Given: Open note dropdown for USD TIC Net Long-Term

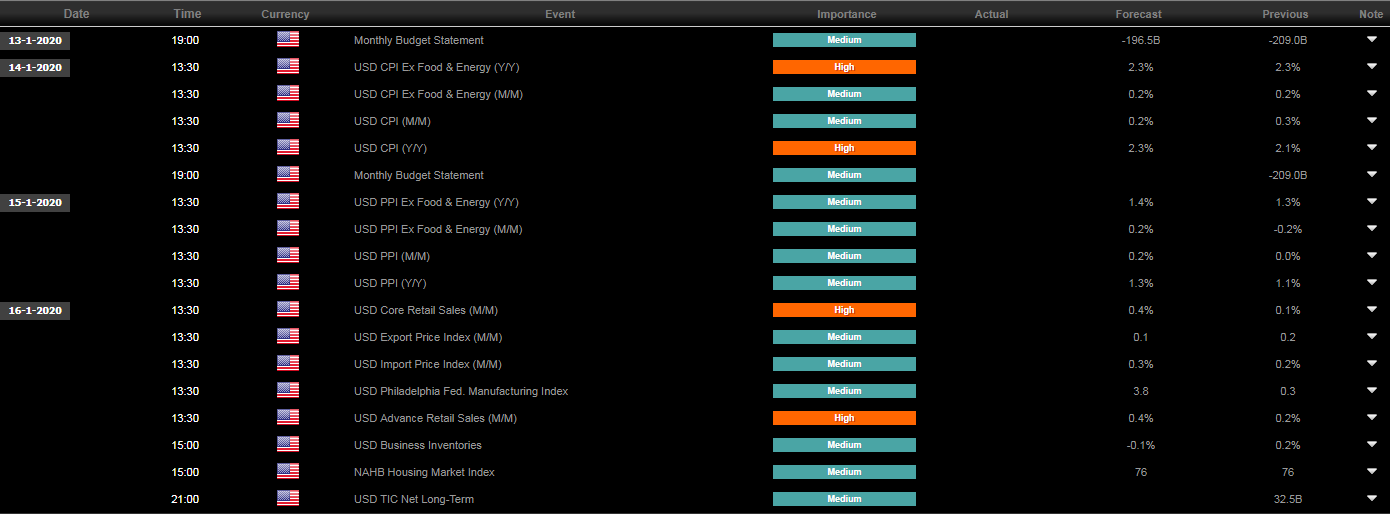Looking at the screenshot, I should click(x=1371, y=499).
